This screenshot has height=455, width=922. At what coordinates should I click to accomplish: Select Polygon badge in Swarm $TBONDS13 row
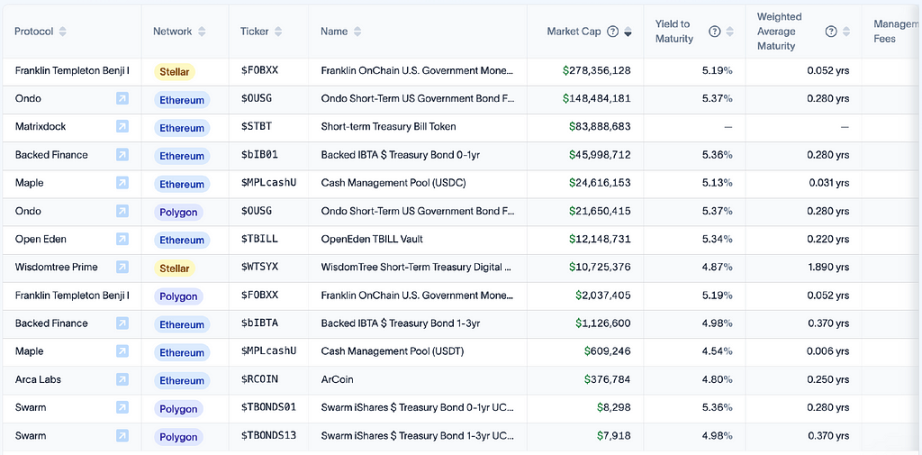coord(178,437)
